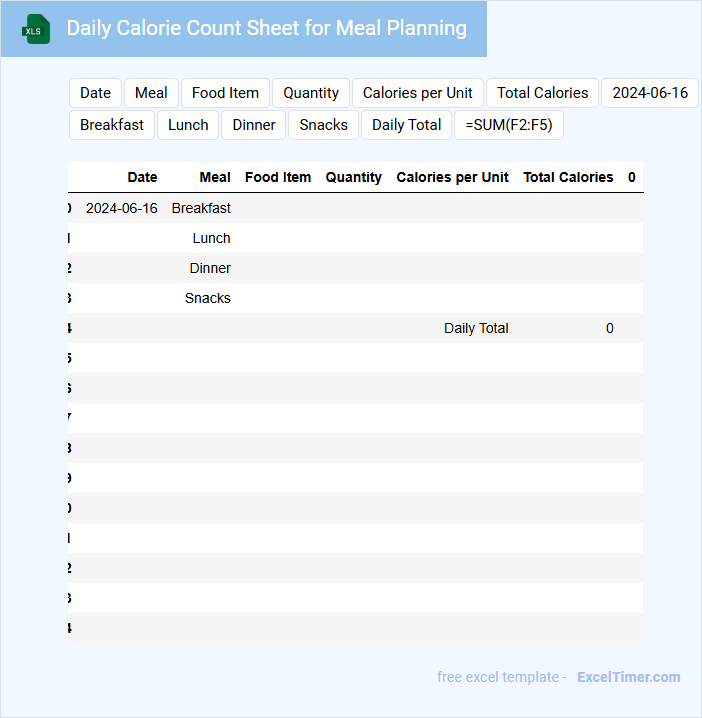The image size is (702, 718).
Task: Select the Lunch tag button
Action: click(x=188, y=125)
